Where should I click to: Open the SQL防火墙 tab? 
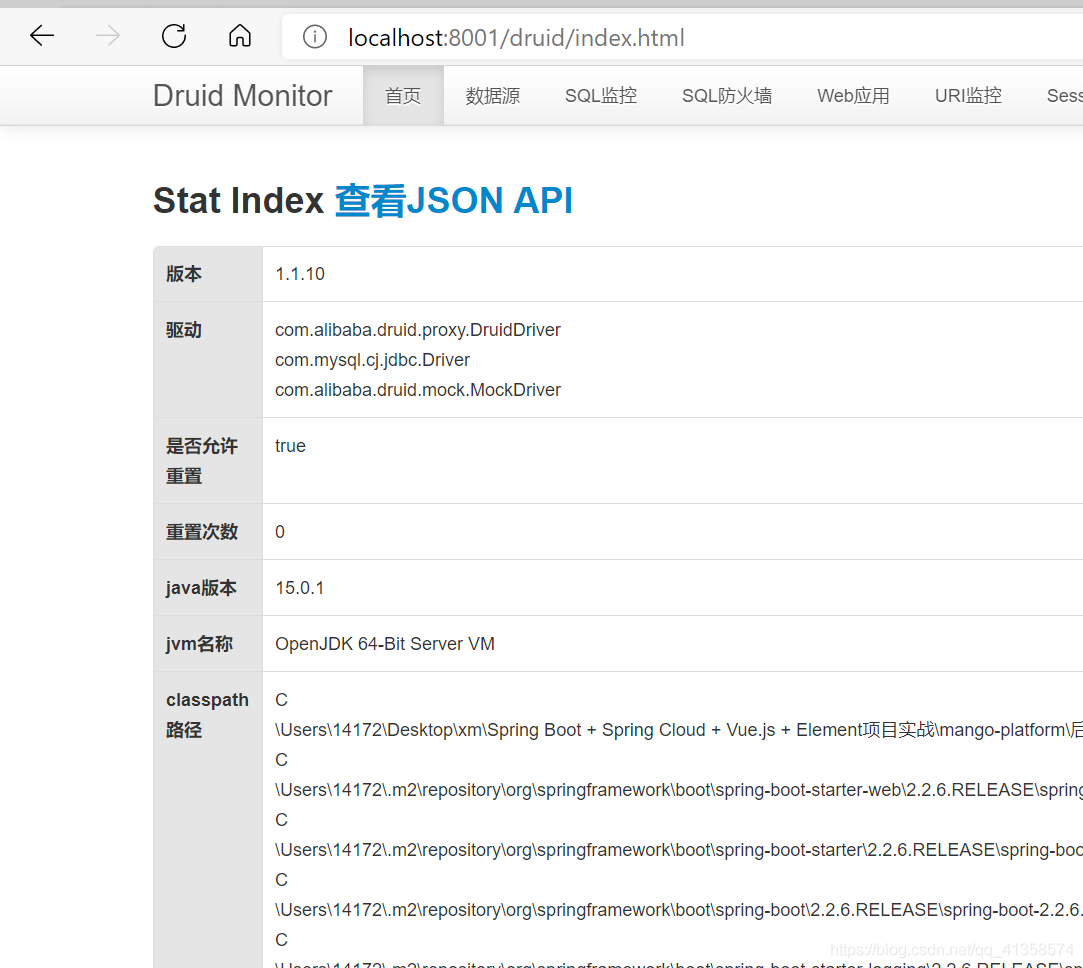click(727, 96)
